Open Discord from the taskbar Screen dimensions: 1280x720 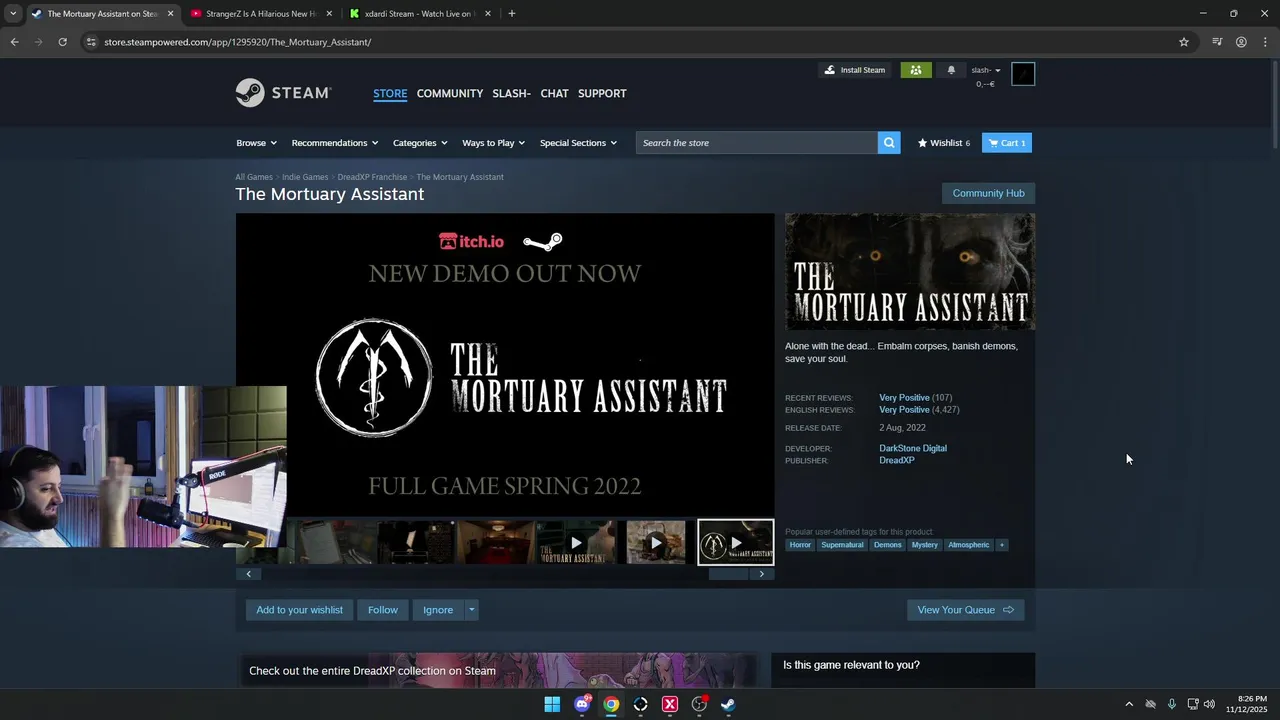click(x=582, y=704)
